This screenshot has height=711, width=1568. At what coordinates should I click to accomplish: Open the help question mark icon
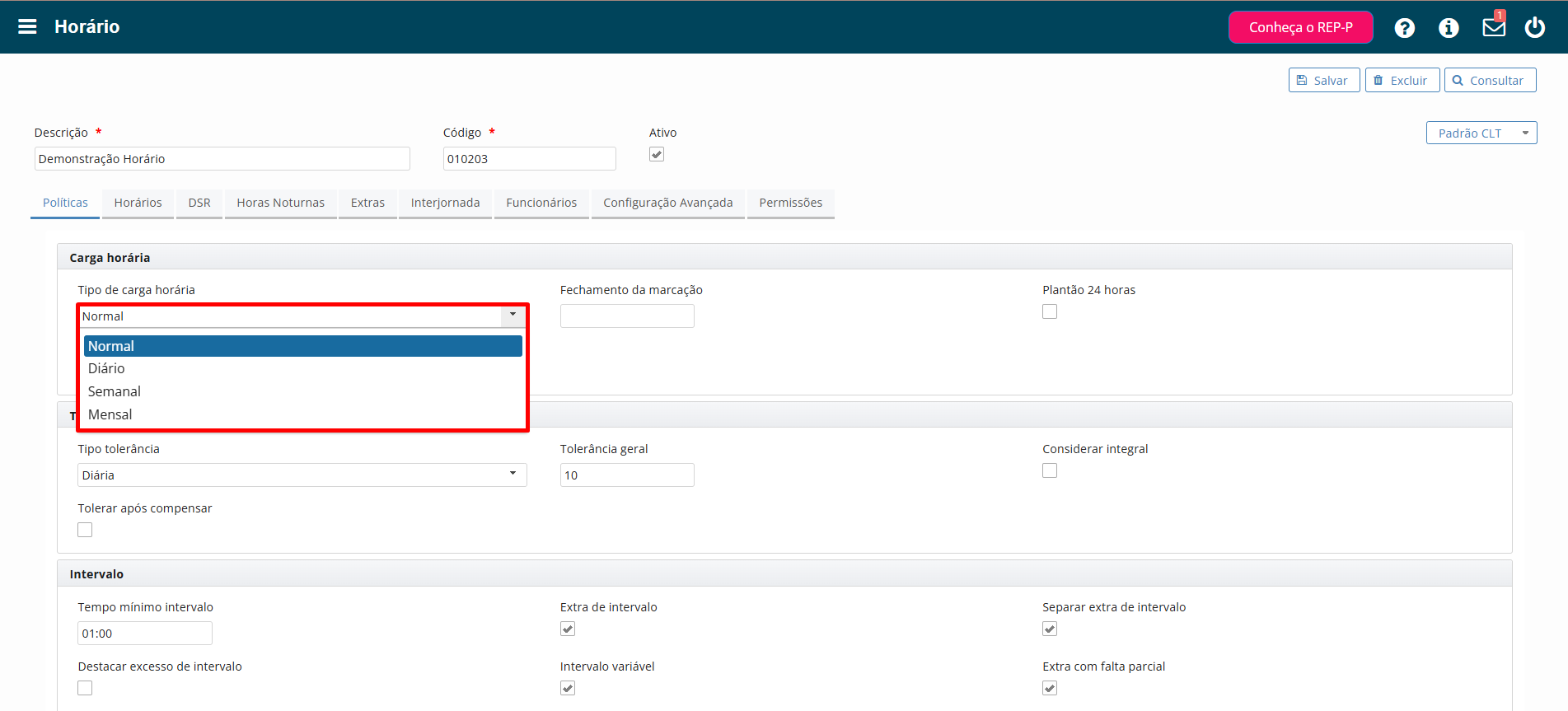point(1405,28)
